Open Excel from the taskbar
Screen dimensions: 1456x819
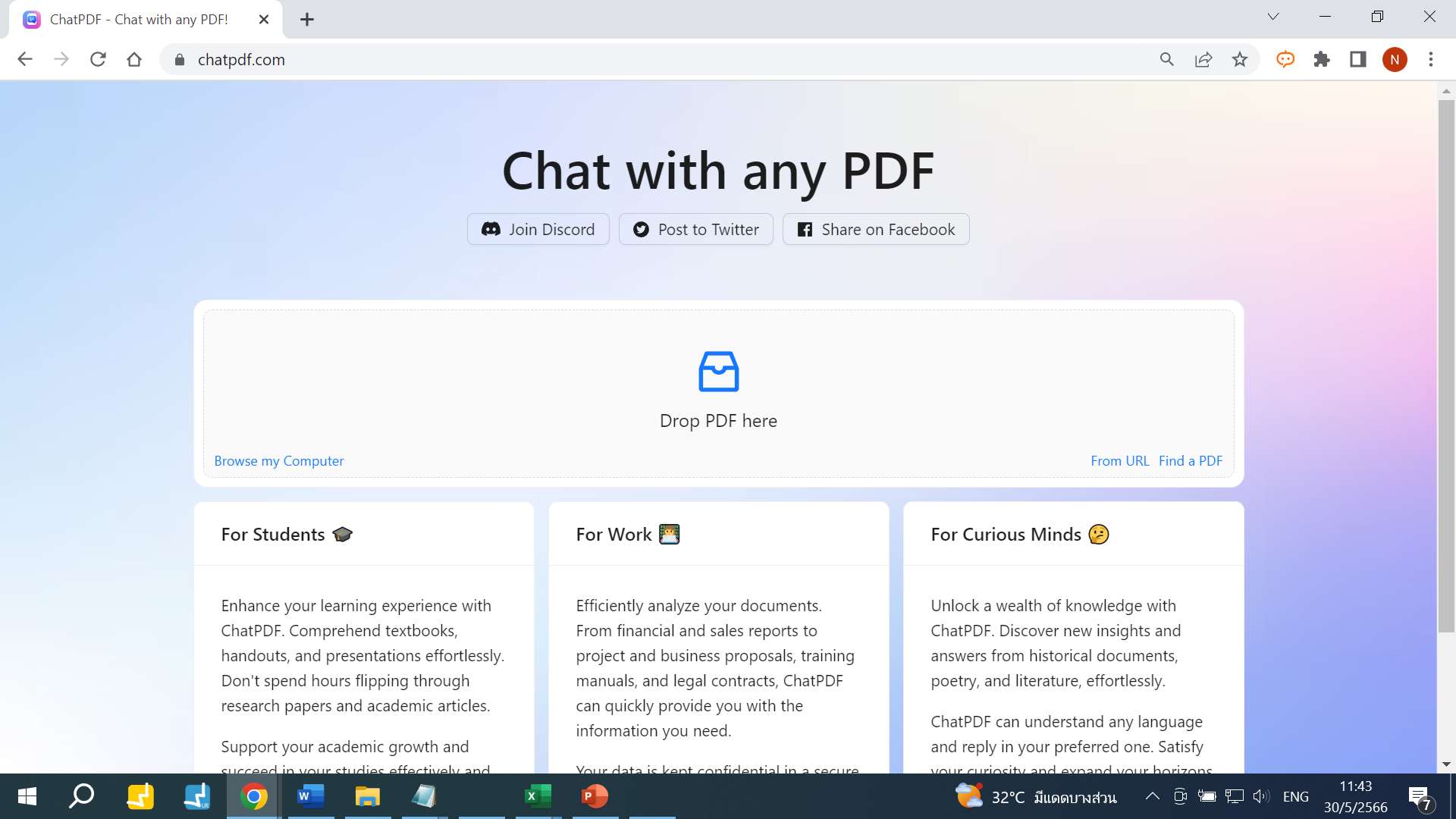tap(538, 796)
